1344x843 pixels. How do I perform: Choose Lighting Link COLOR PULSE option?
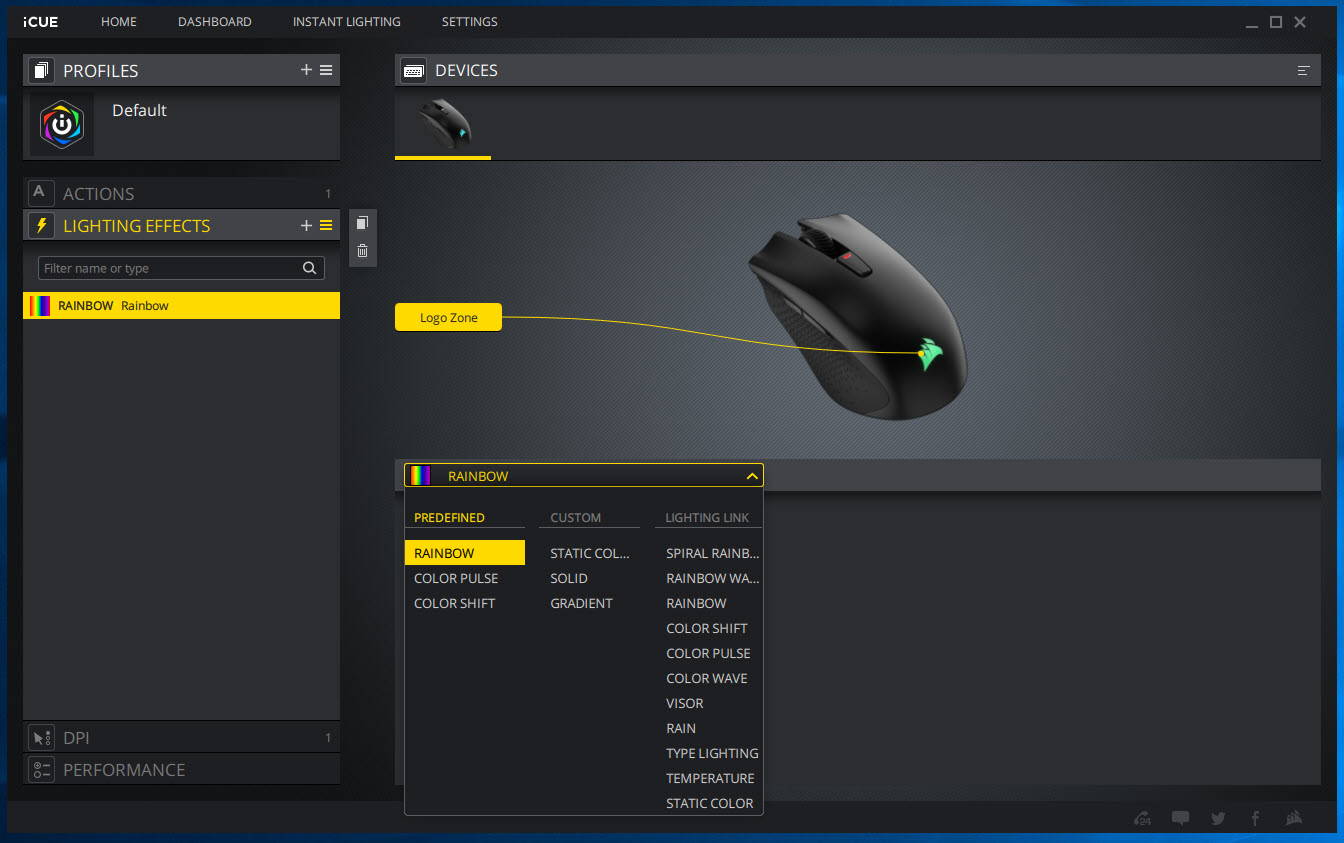point(708,653)
